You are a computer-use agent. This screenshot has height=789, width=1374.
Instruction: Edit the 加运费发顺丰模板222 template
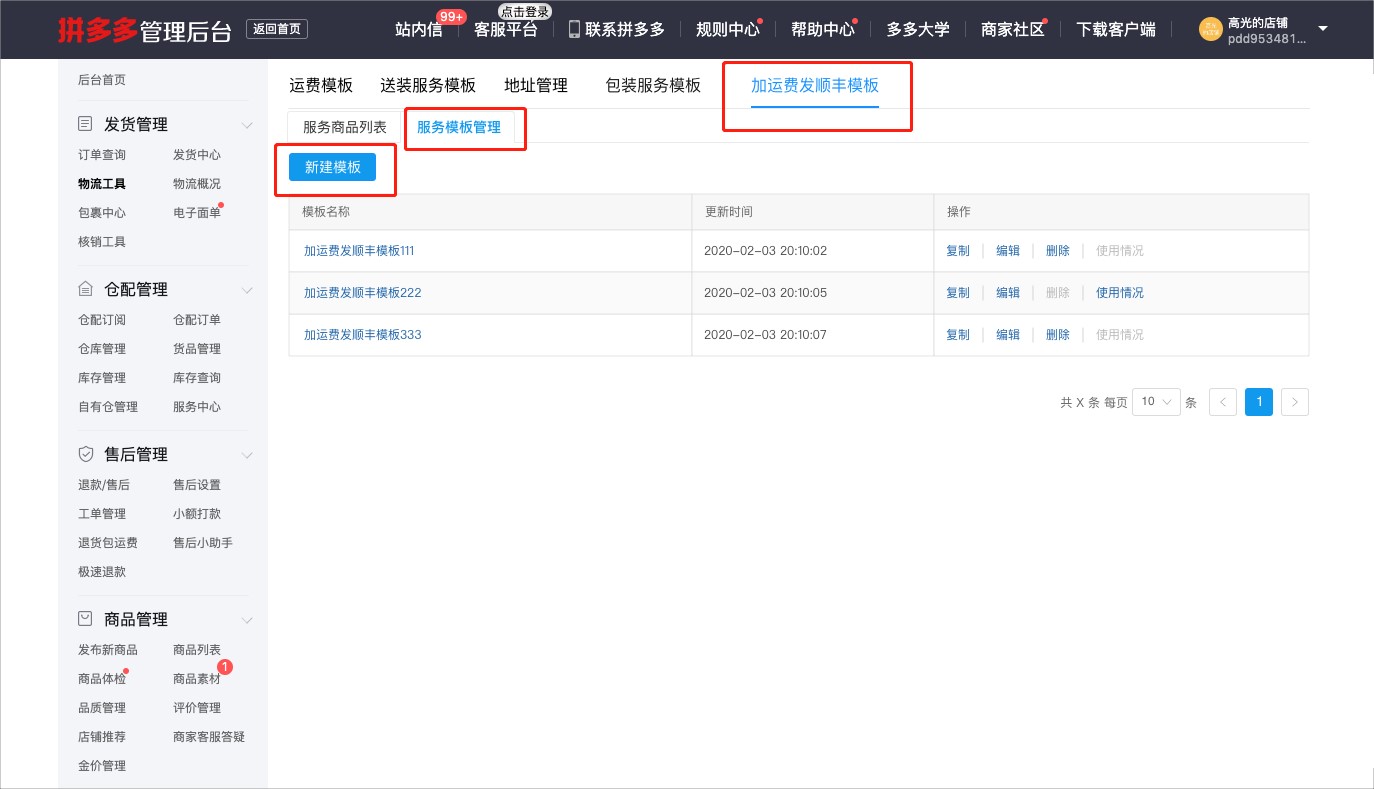pyautogui.click(x=1008, y=293)
